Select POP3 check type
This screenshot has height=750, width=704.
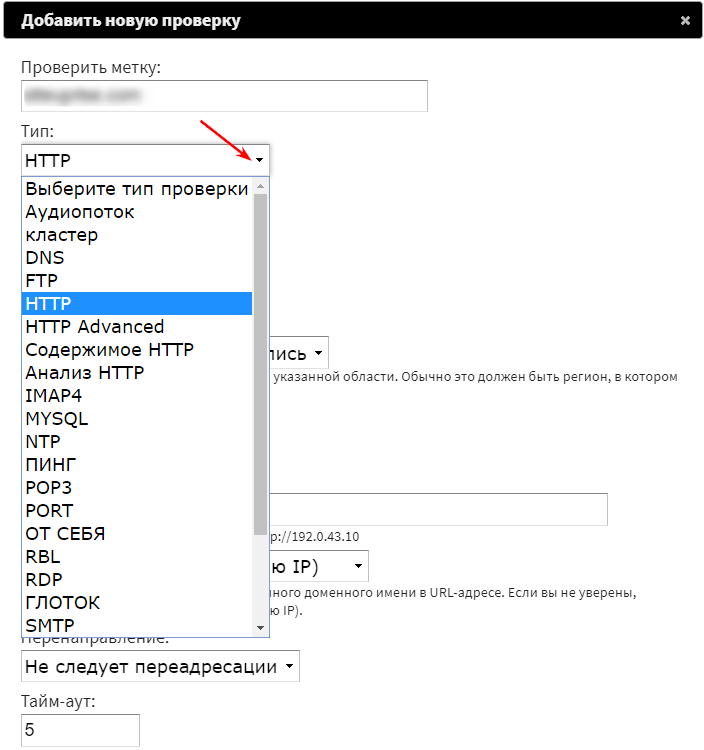tap(137, 487)
